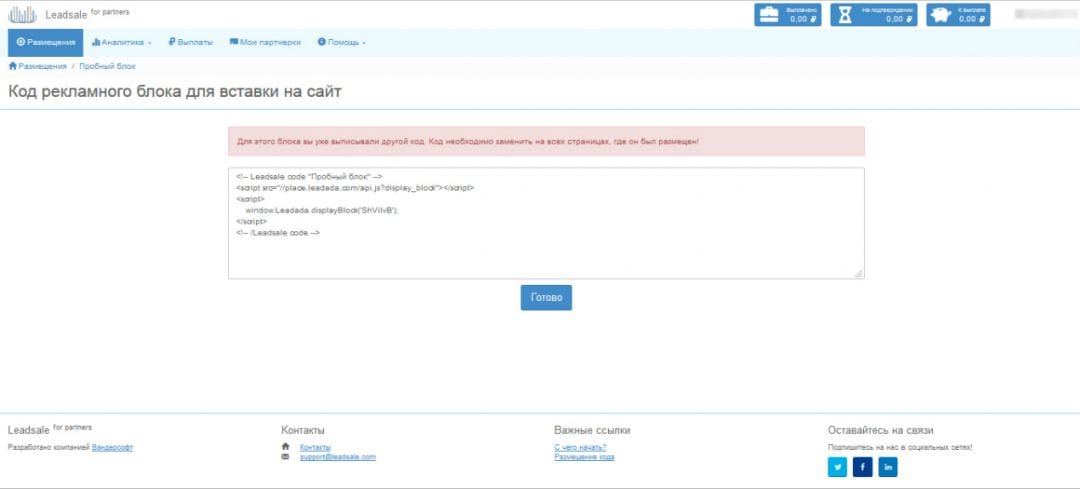The height and width of the screenshot is (489, 1080).
Task: Click the chart icon beside Аналитика
Action: click(96, 42)
